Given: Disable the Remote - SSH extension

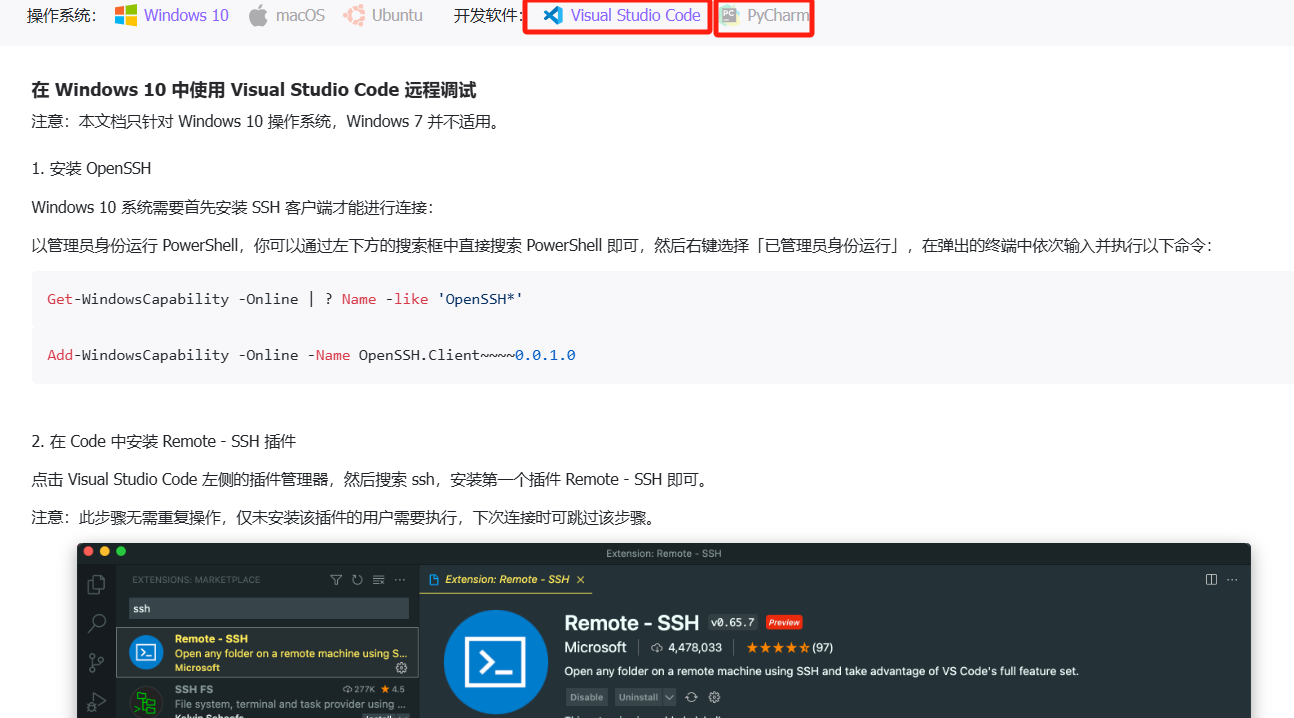Looking at the screenshot, I should pyautogui.click(x=587, y=697).
